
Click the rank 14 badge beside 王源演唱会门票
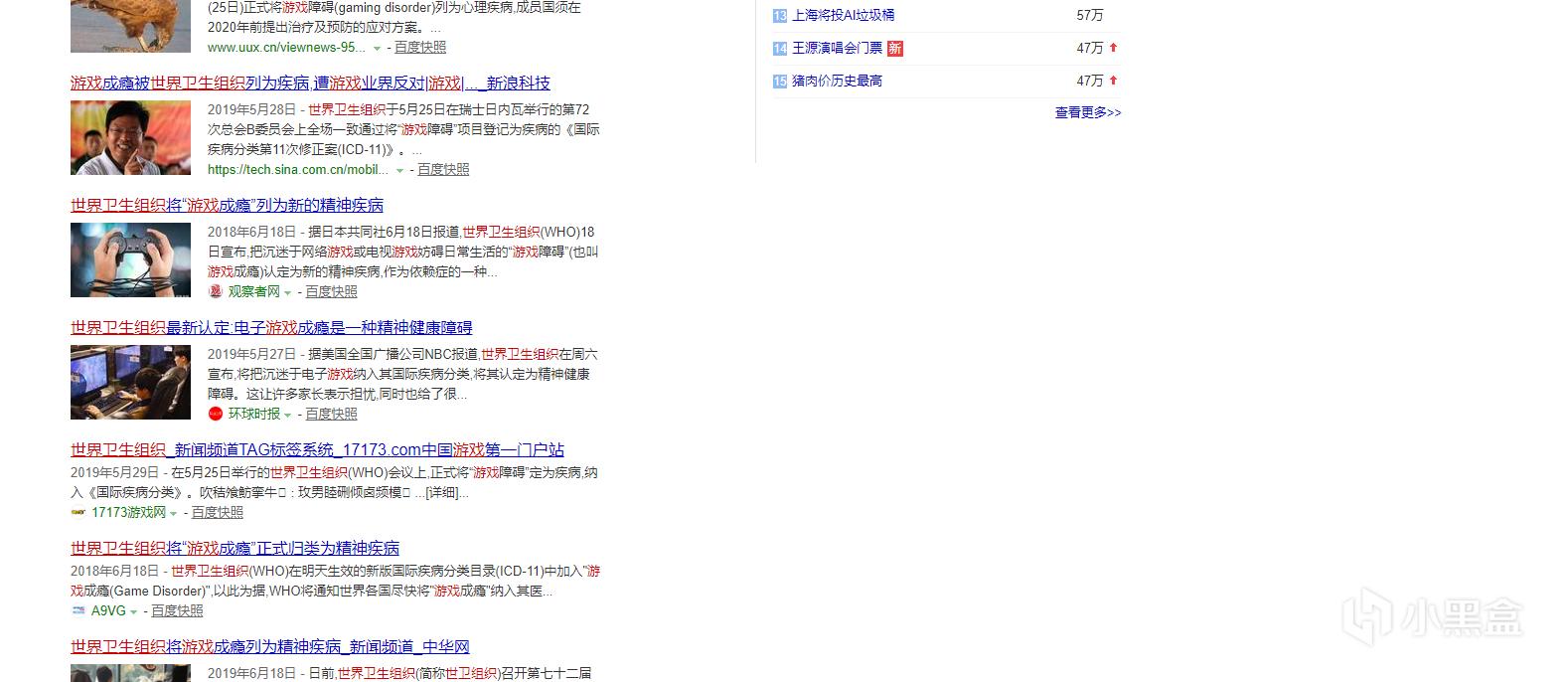780,49
